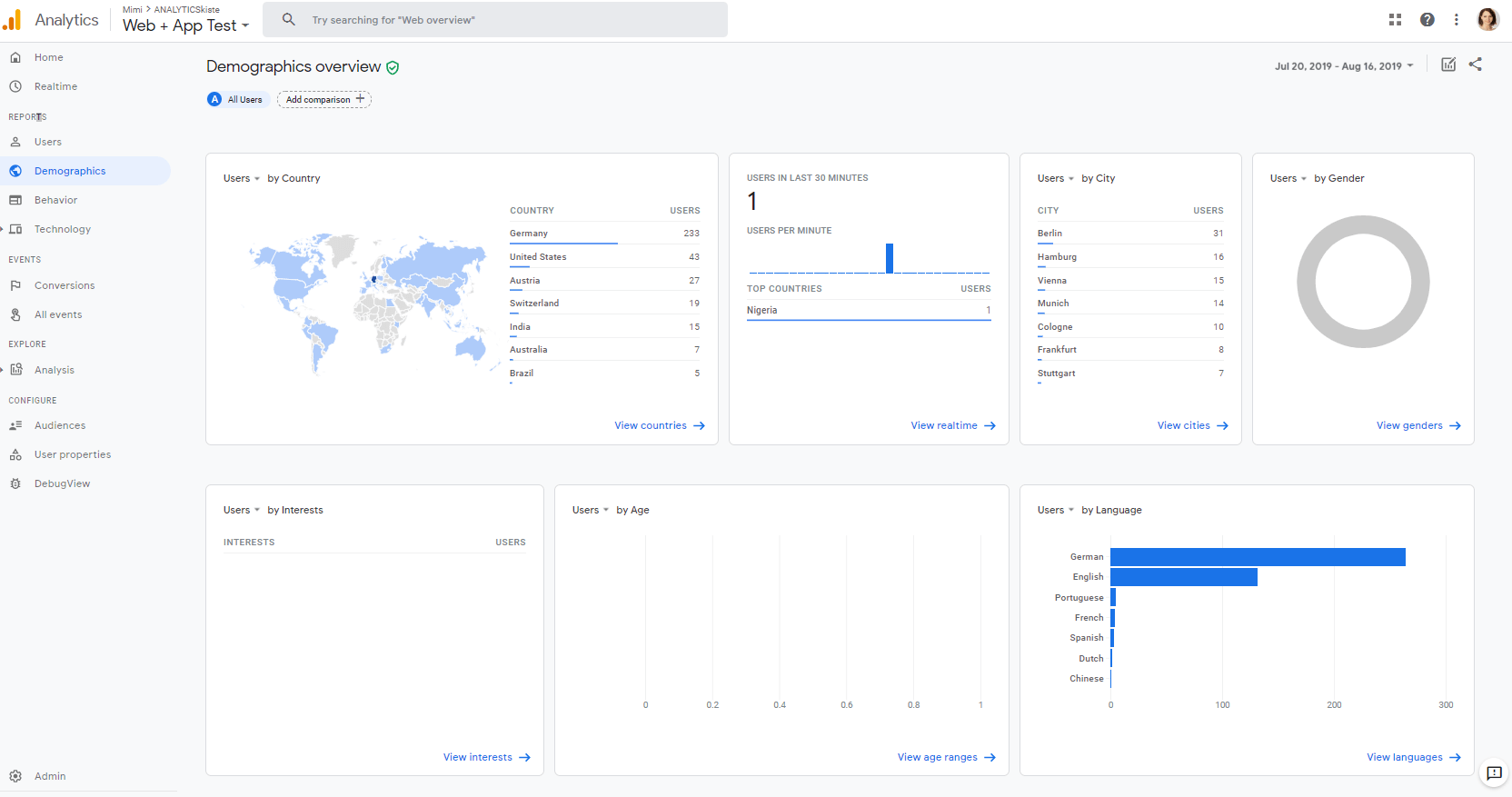
Task: Open the Google apps grid icon
Action: [x=1395, y=19]
